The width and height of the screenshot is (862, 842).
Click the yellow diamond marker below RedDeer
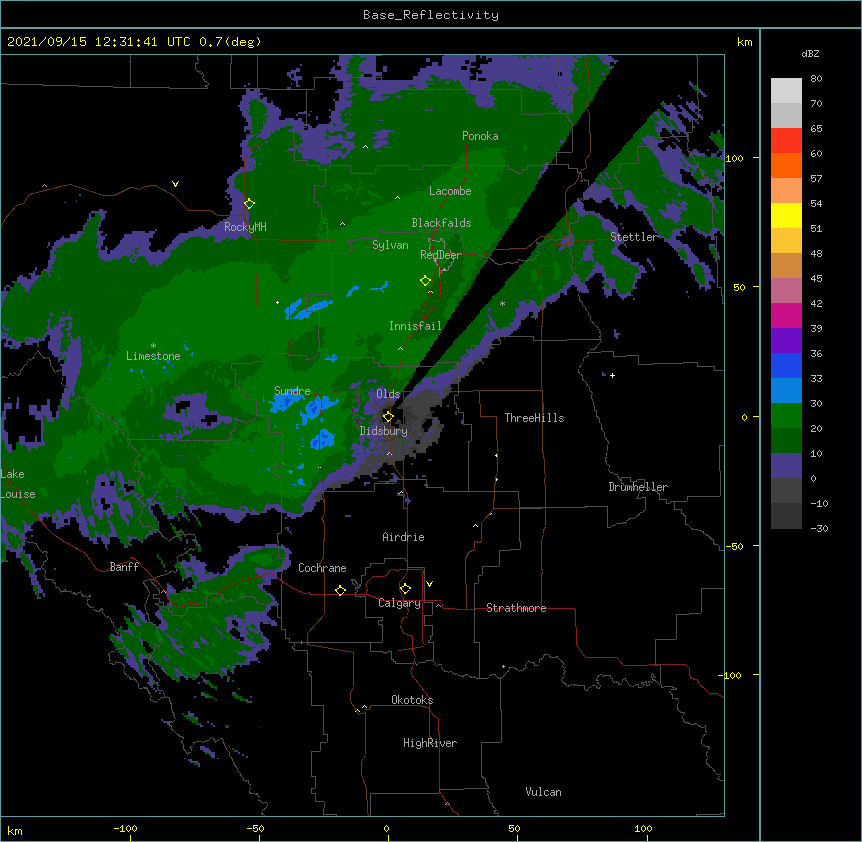[426, 281]
